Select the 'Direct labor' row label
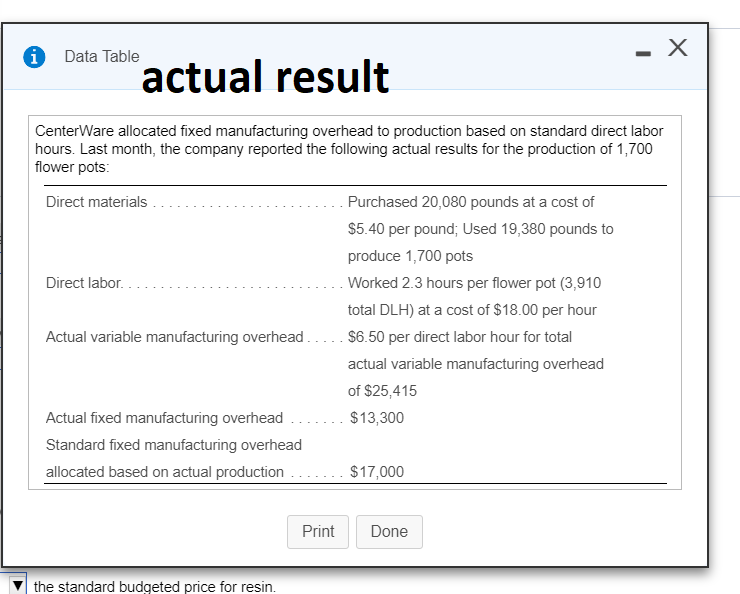Image resolution: width=740 pixels, height=594 pixels. (84, 283)
